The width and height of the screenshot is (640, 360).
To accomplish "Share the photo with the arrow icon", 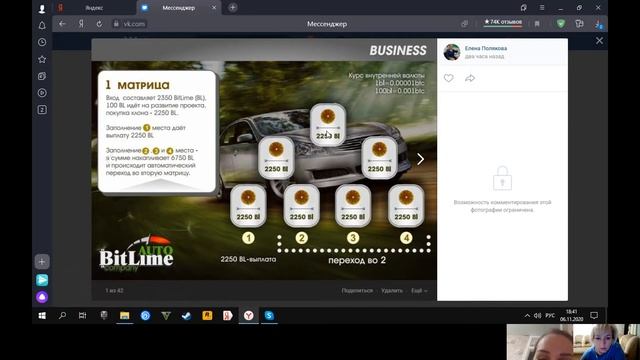I will tap(470, 78).
